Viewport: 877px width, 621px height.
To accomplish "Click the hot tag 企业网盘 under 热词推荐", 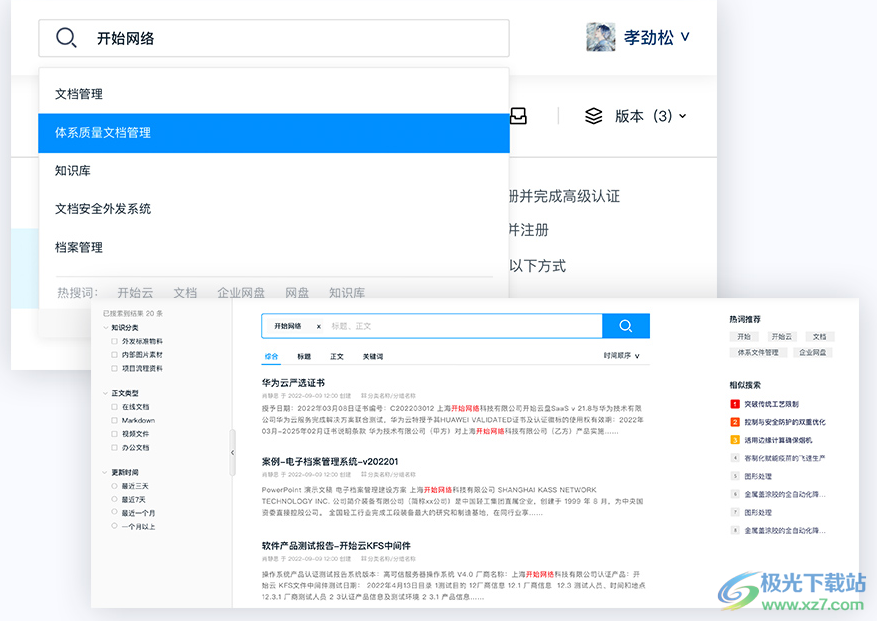I will 813,352.
